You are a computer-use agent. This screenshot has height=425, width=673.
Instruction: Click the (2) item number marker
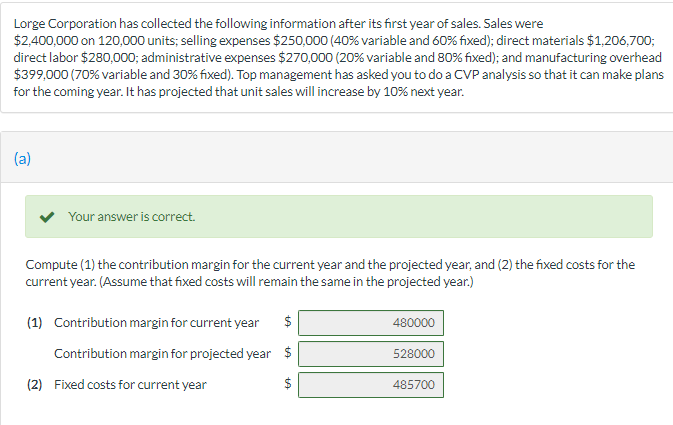coord(34,384)
